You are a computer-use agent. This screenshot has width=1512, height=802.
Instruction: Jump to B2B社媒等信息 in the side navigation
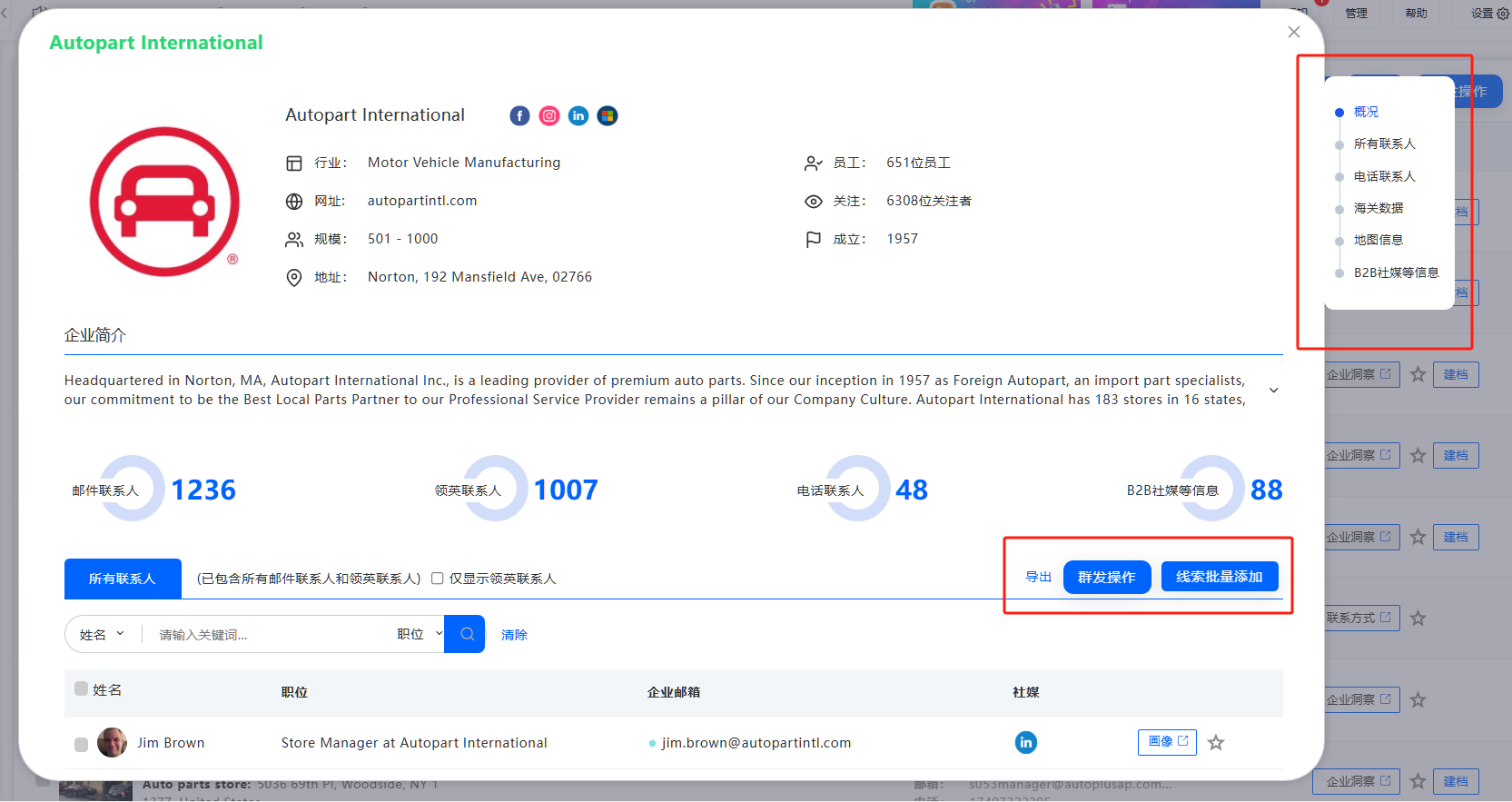1396,272
